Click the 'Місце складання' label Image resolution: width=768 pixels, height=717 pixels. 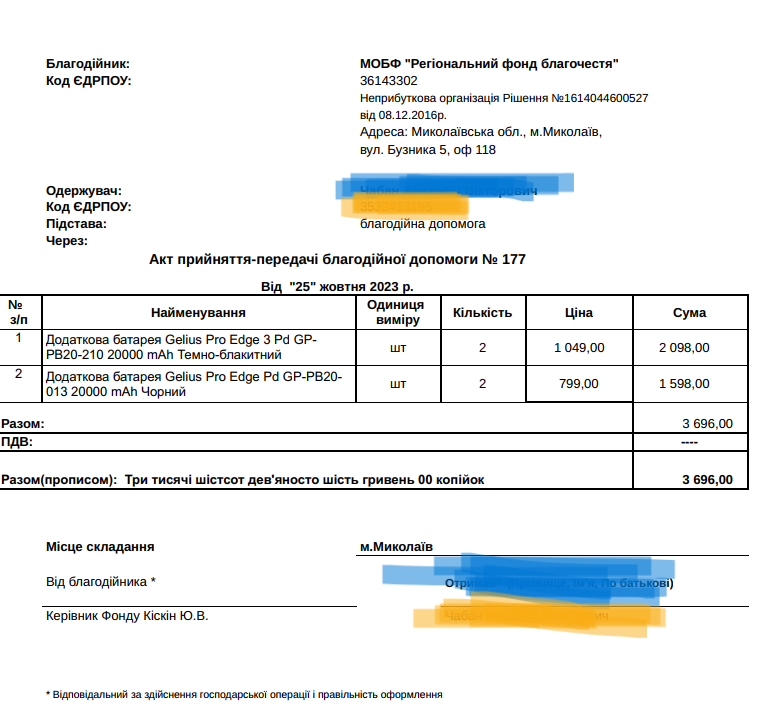click(100, 547)
